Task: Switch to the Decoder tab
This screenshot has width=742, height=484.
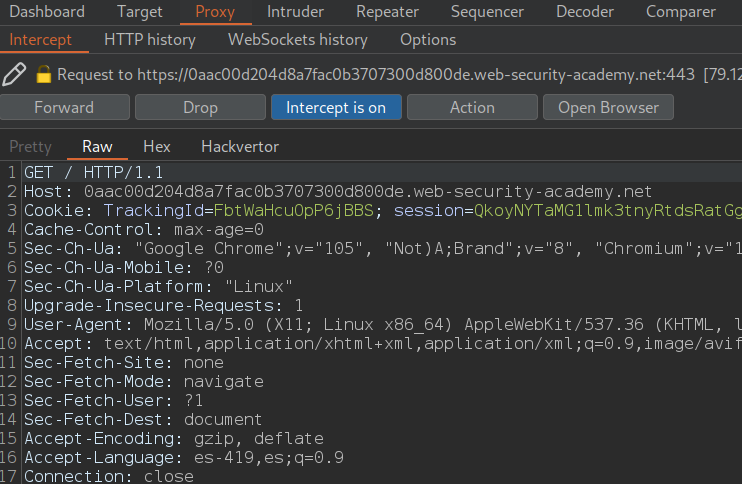Action: tap(585, 12)
